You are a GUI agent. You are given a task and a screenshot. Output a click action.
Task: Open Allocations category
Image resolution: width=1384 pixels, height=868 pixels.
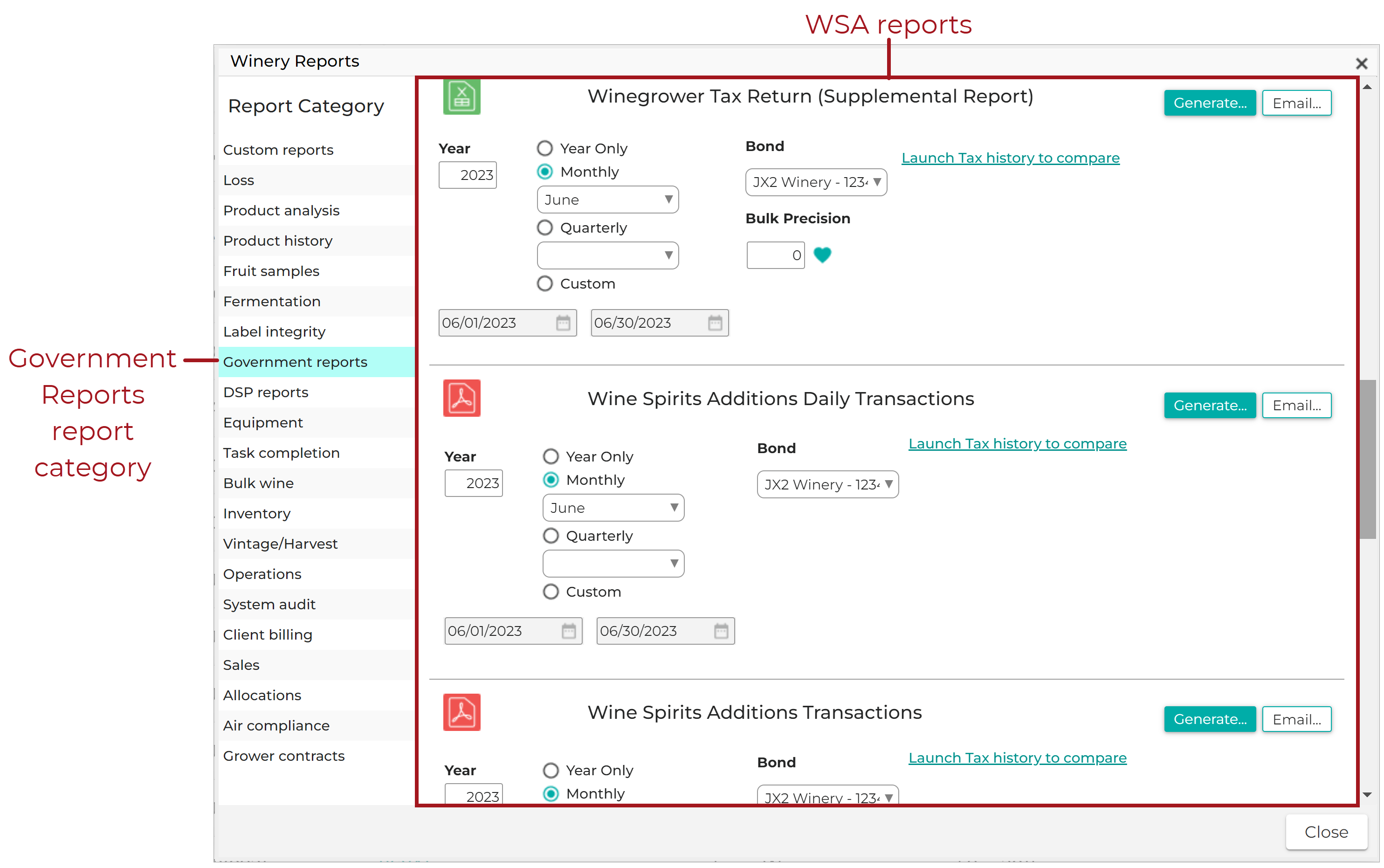tap(317, 695)
